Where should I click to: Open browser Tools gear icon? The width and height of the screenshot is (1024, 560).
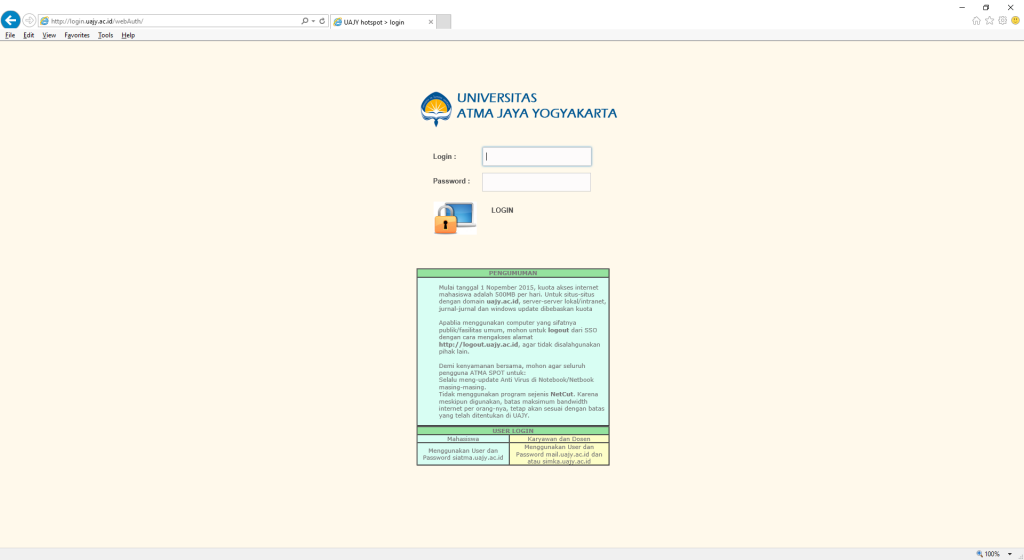coord(1002,20)
